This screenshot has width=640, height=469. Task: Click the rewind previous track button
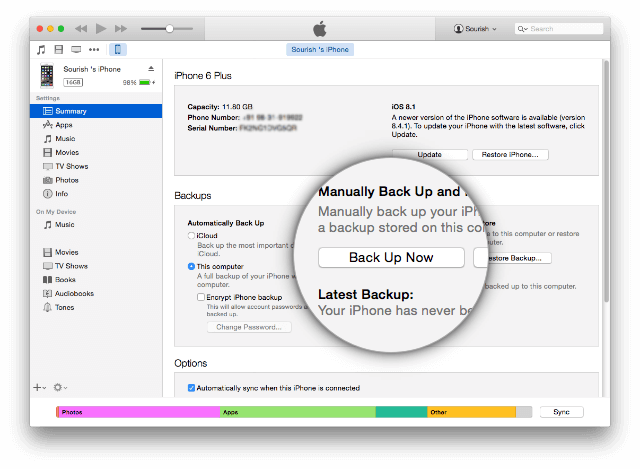81,29
